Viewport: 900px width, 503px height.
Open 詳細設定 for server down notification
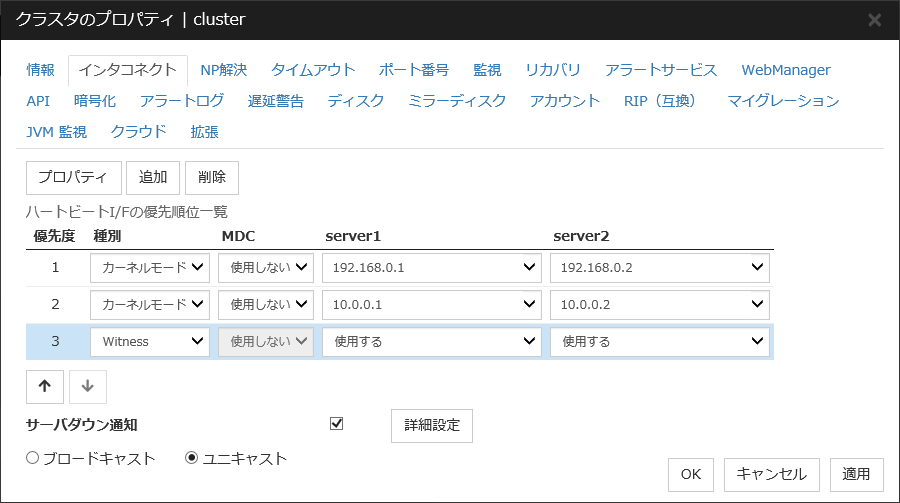(x=431, y=425)
